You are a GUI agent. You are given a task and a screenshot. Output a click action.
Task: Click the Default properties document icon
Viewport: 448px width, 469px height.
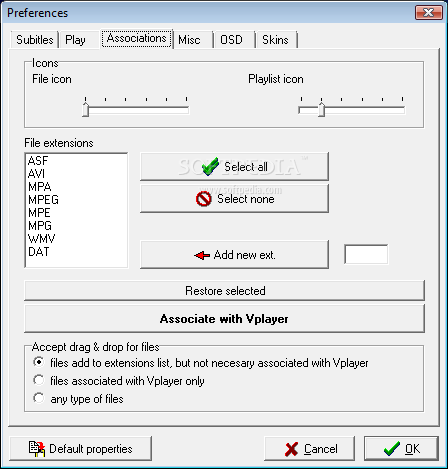tap(37, 449)
